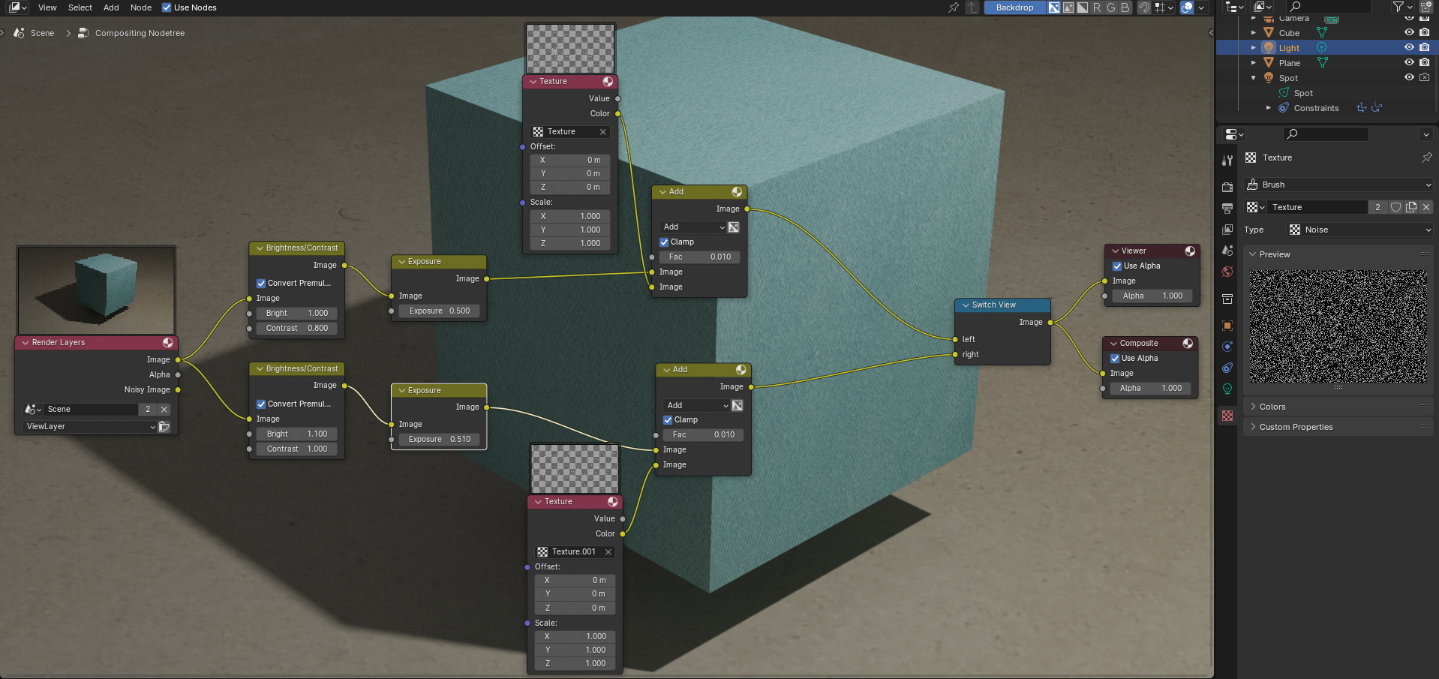Open the Output properties tab
This screenshot has width=1439, height=679.
[x=1227, y=209]
